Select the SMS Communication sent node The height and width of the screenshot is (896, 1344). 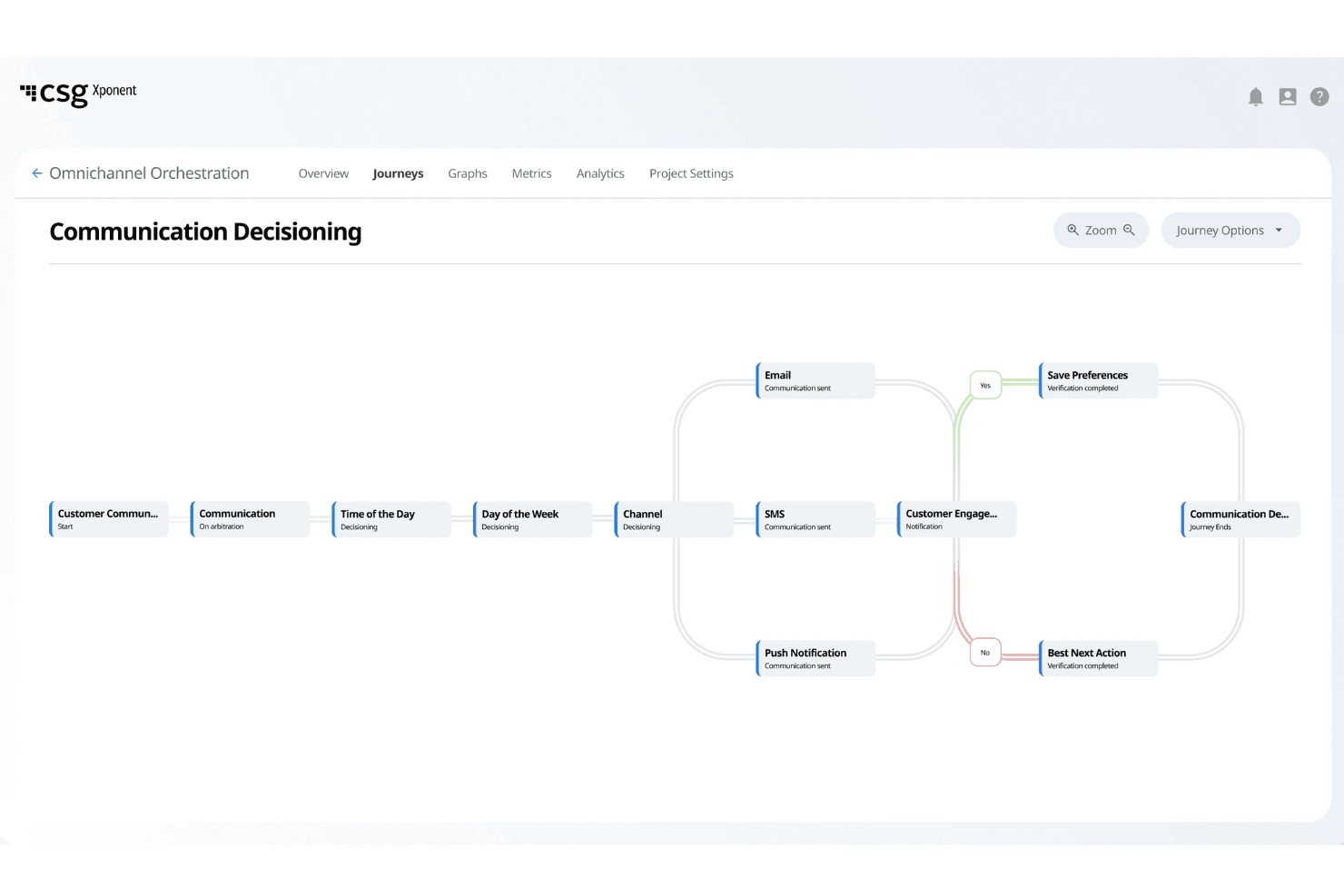(815, 519)
